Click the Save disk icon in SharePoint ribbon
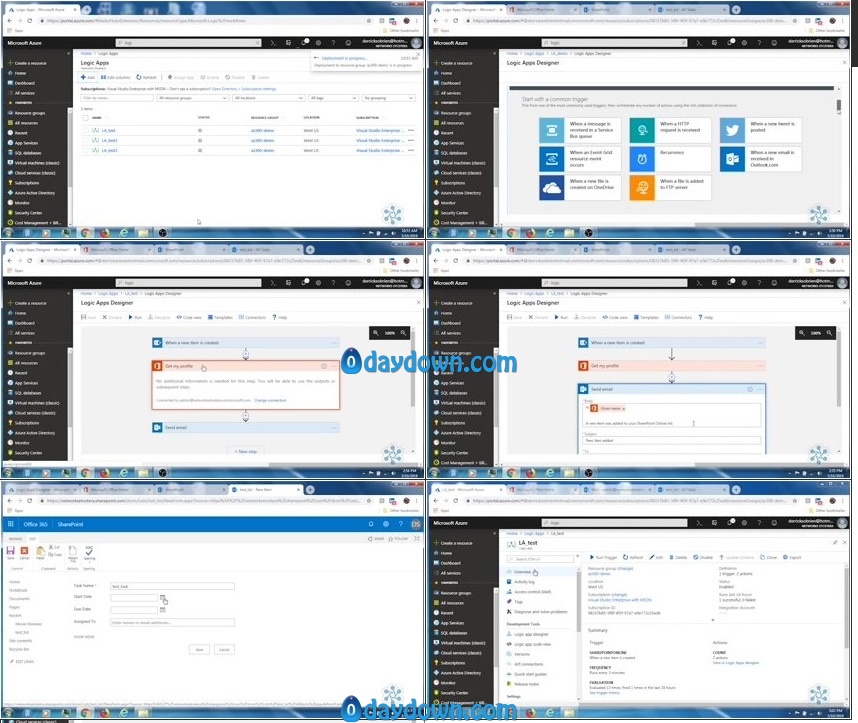 coord(10,552)
